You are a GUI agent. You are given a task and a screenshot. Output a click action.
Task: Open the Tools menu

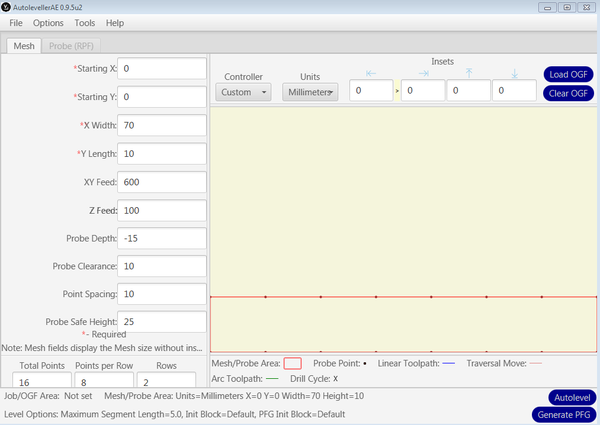[85, 22]
